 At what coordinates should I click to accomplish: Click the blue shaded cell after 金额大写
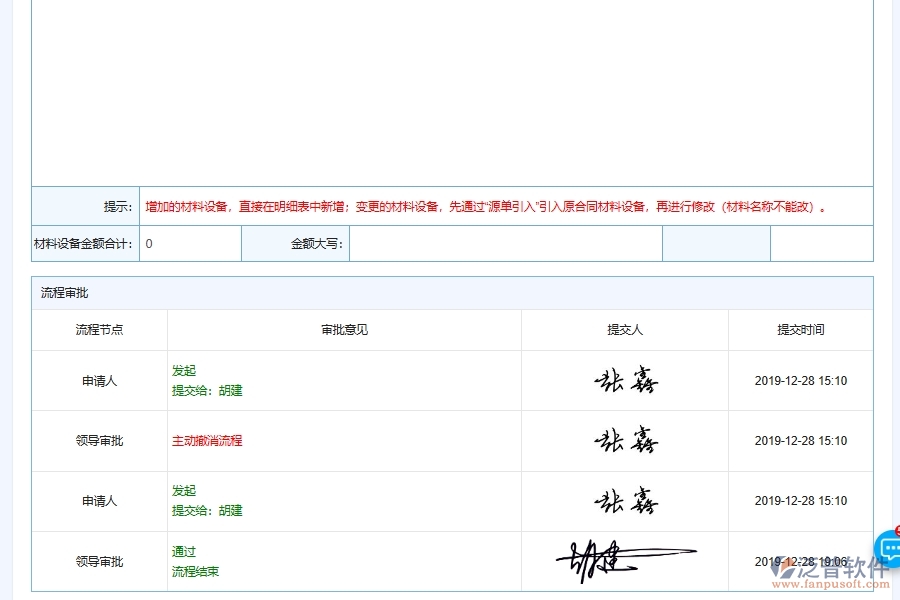click(x=715, y=243)
